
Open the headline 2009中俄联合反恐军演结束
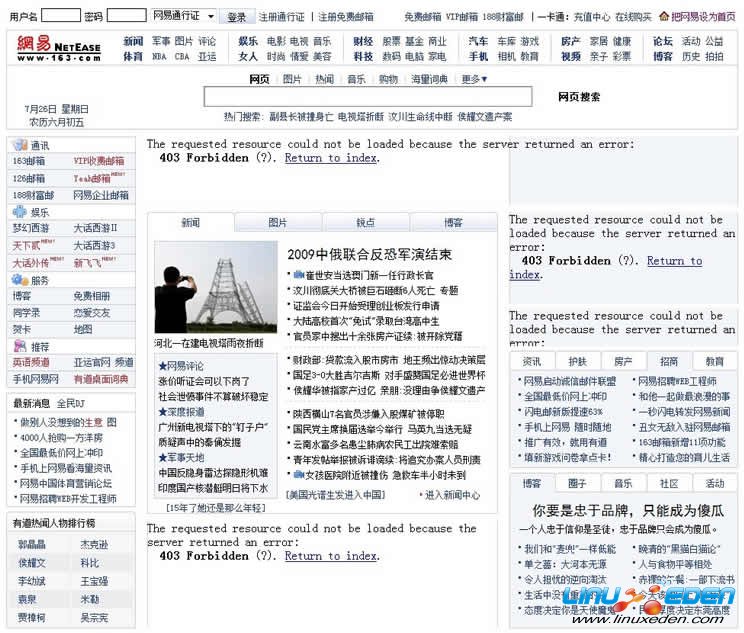pos(370,254)
